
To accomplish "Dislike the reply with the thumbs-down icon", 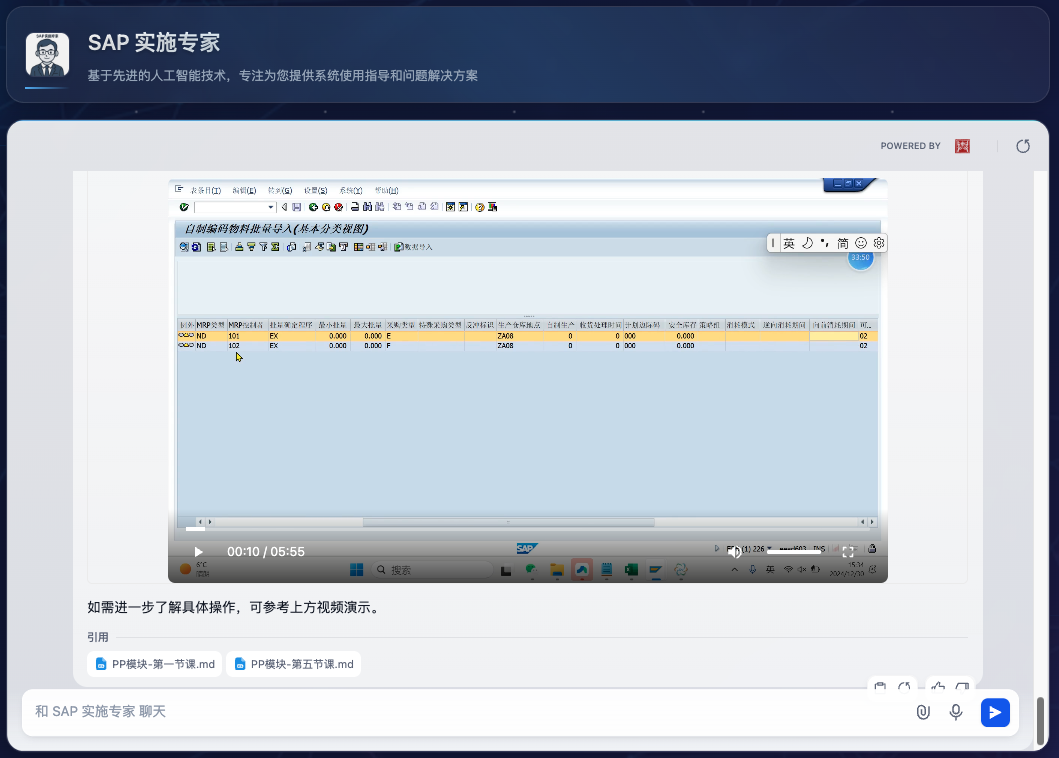I will (x=962, y=686).
